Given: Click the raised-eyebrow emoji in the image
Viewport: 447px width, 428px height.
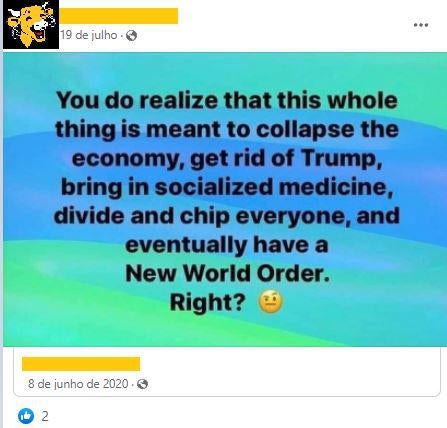Looking at the screenshot, I should tap(271, 302).
